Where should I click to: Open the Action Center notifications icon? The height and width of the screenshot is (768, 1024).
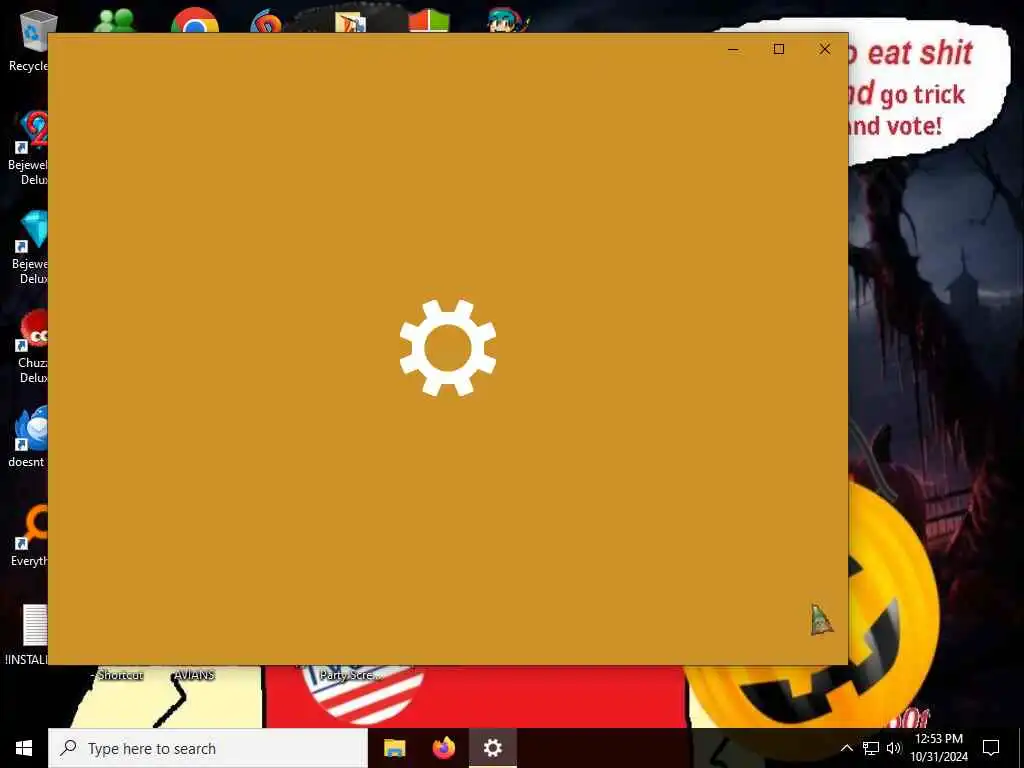[x=991, y=748]
